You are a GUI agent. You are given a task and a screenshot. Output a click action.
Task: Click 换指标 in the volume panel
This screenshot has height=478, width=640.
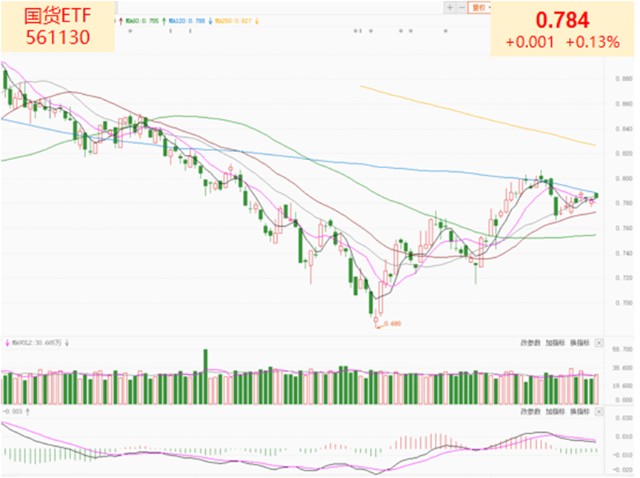point(580,343)
